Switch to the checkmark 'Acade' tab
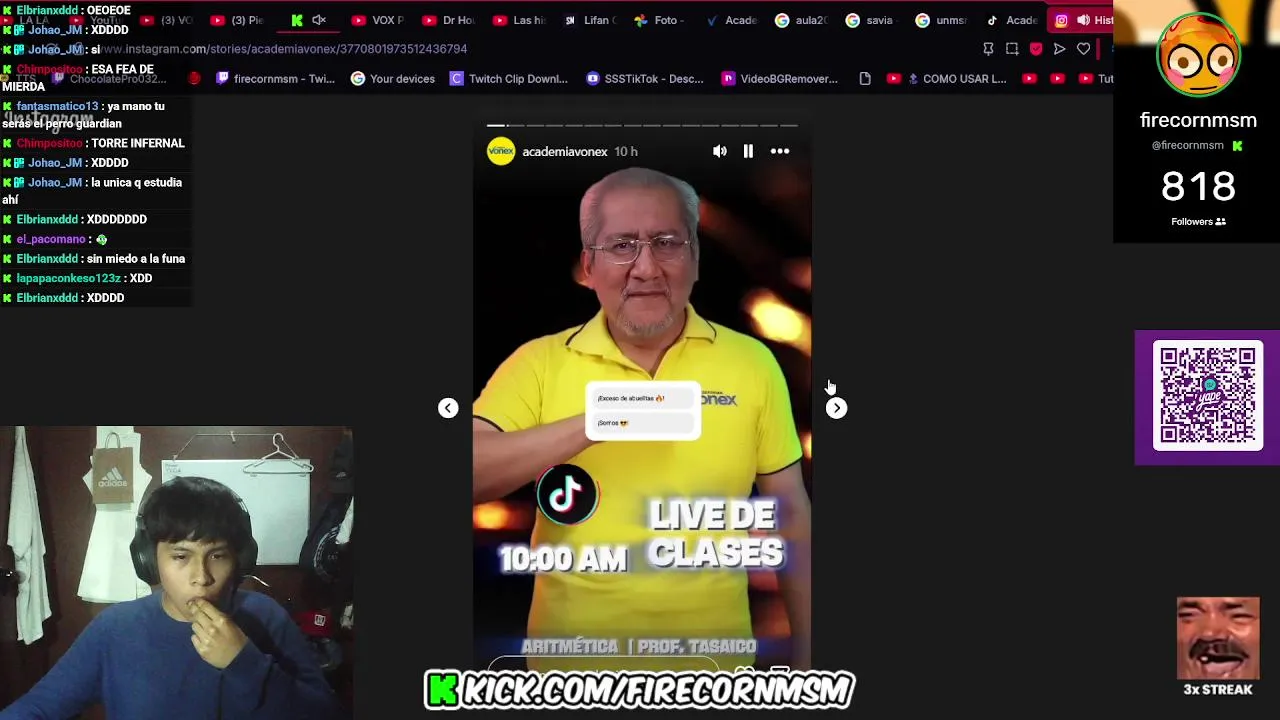This screenshot has height=720, width=1280. [730, 20]
